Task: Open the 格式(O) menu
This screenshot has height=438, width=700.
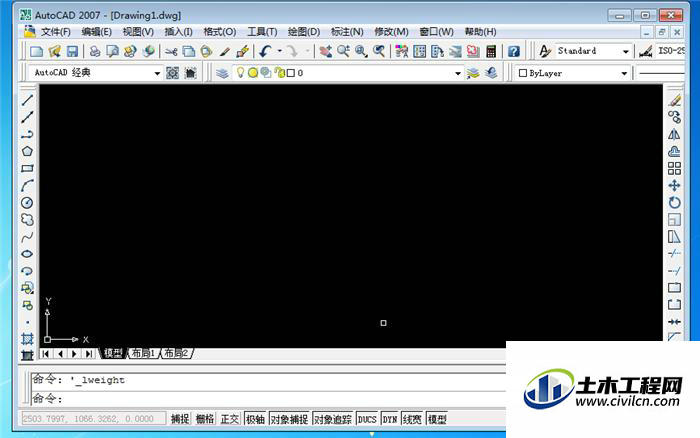Action: point(220,32)
